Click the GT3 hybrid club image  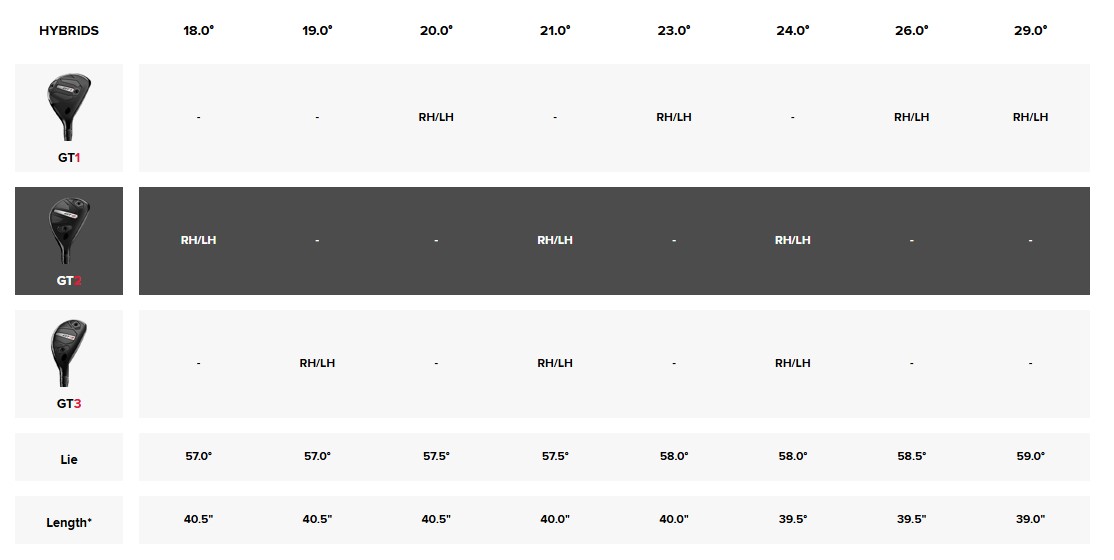point(69,353)
